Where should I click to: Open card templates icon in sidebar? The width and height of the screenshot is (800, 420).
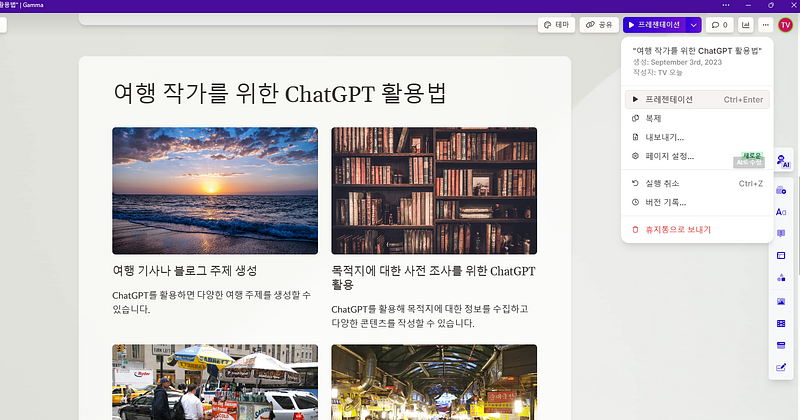tap(781, 190)
